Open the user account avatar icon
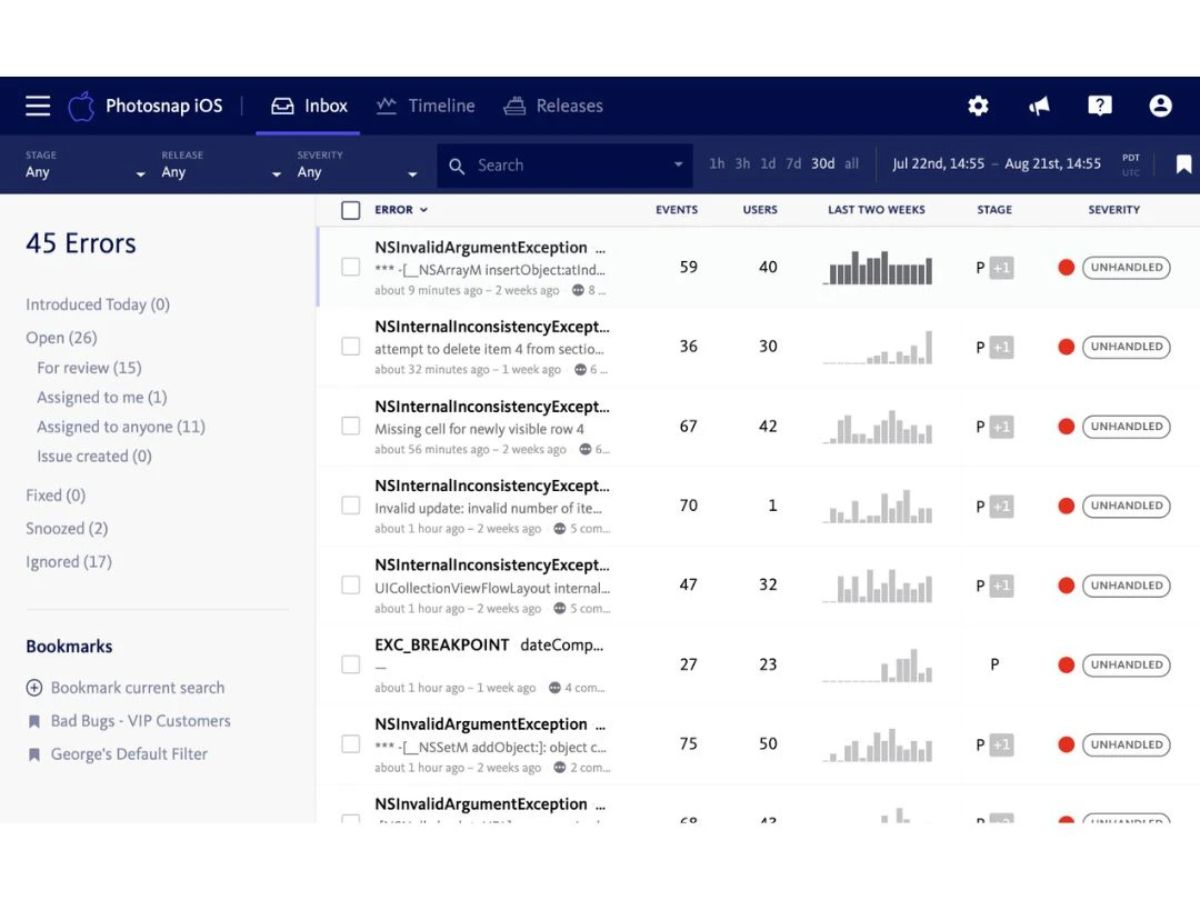The width and height of the screenshot is (1200, 900). 1160,106
